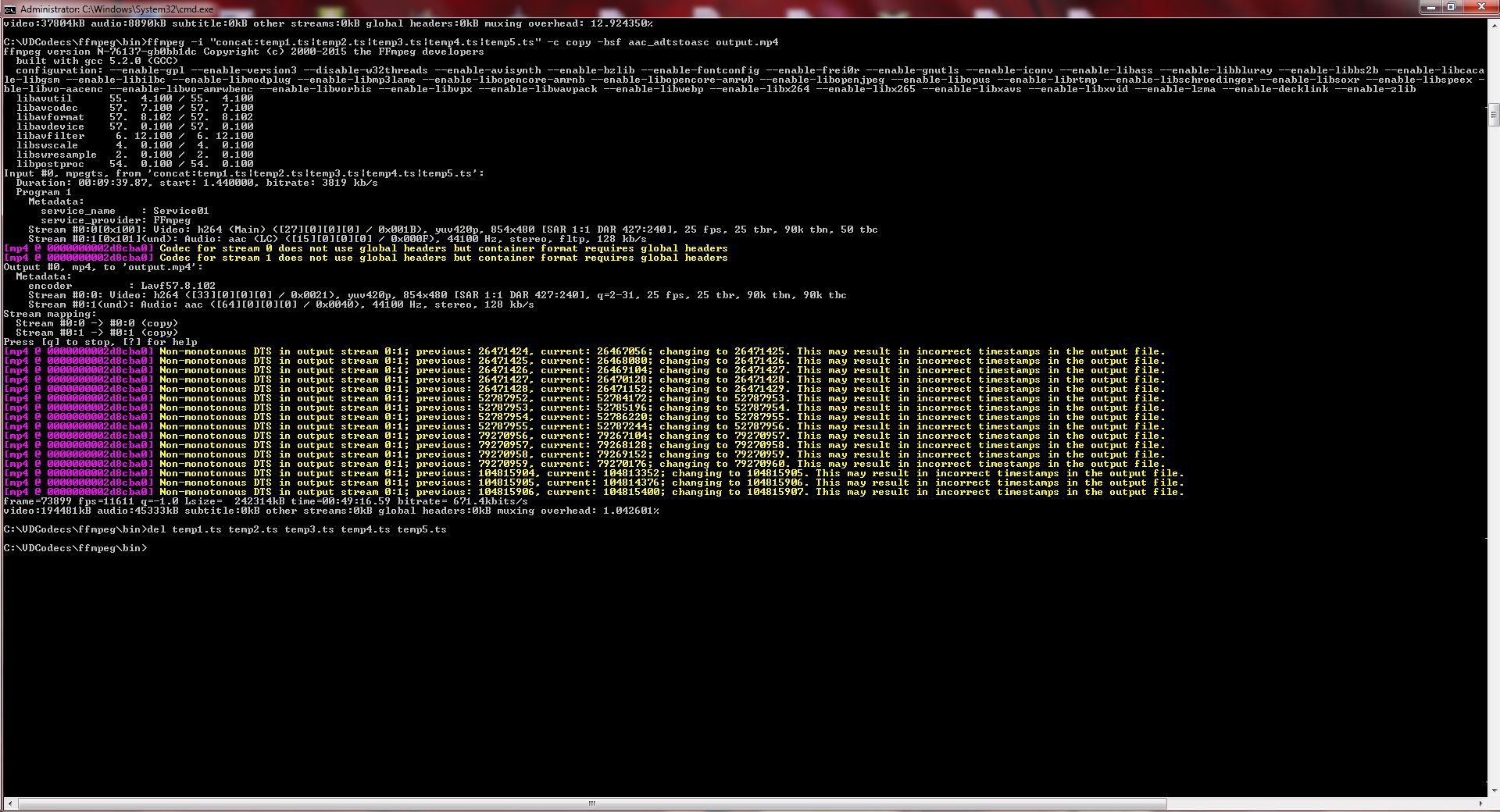Image resolution: width=1500 pixels, height=812 pixels.
Task: Select the 'Codec for stream 0' warning
Action: (x=366, y=248)
